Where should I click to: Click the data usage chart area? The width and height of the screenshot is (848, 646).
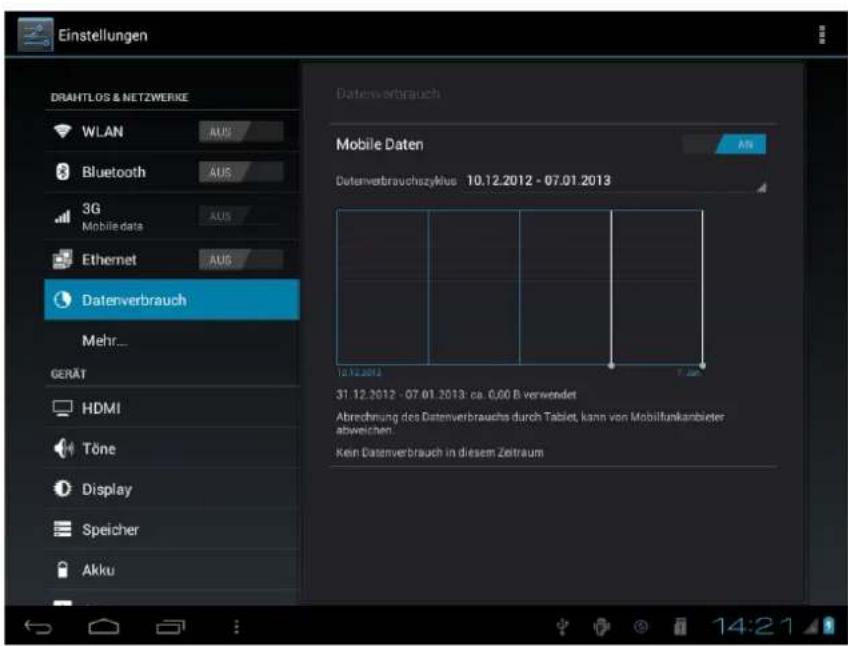(519, 287)
